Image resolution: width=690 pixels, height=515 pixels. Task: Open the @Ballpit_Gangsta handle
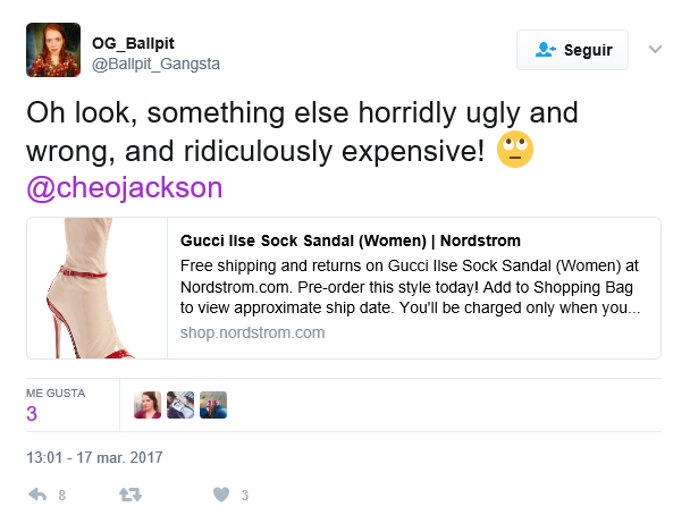point(156,64)
